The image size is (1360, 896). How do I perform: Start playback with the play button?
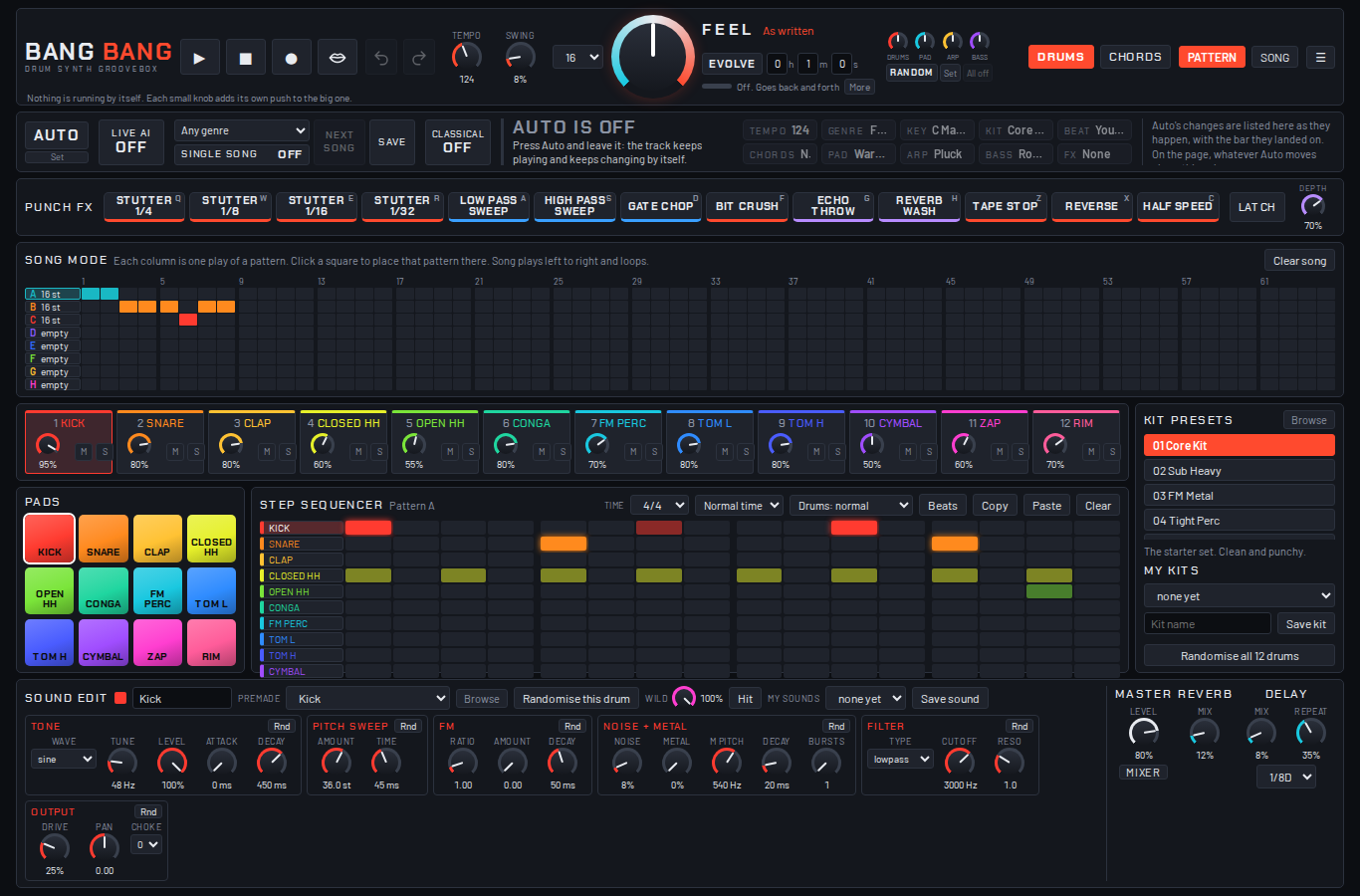(199, 58)
